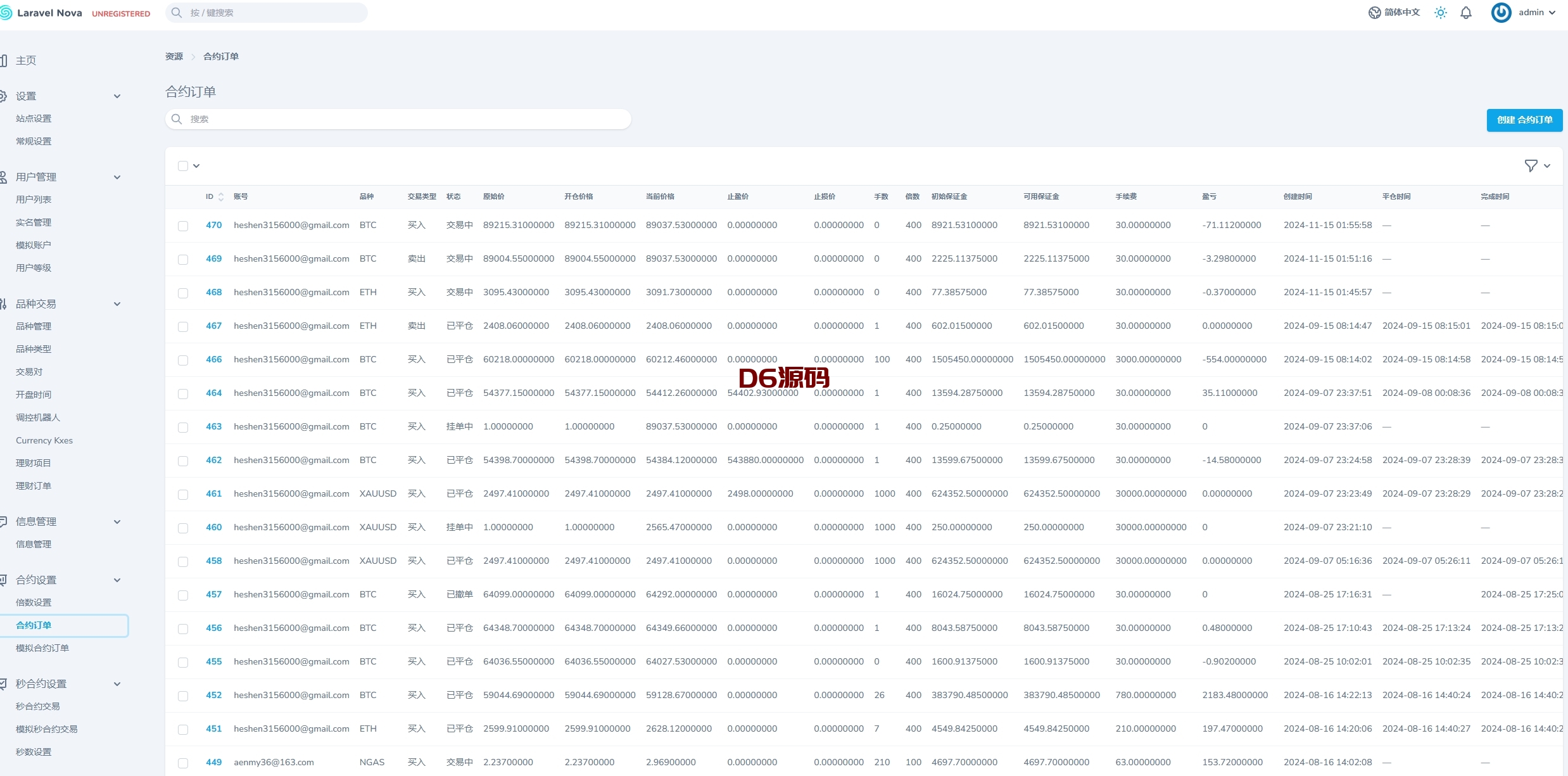Image resolution: width=1568 pixels, height=776 pixels.
Task: Click magnifier icon in 搜索 field
Action: tap(177, 119)
